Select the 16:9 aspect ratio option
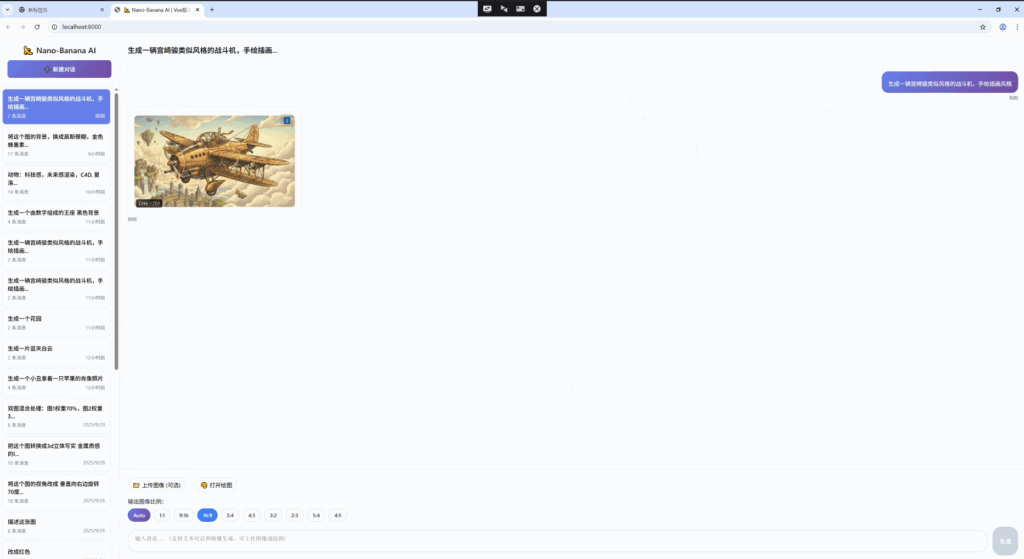The image size is (1024, 559). tap(207, 515)
